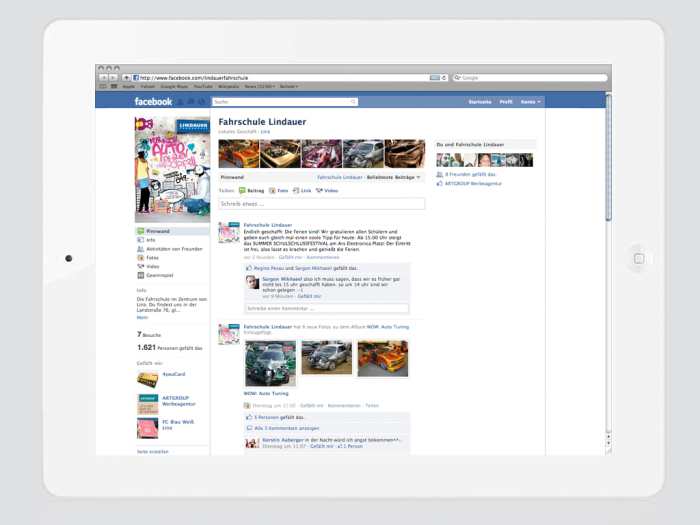Go to Profil in Facebook header
700x525 pixels.
[506, 102]
